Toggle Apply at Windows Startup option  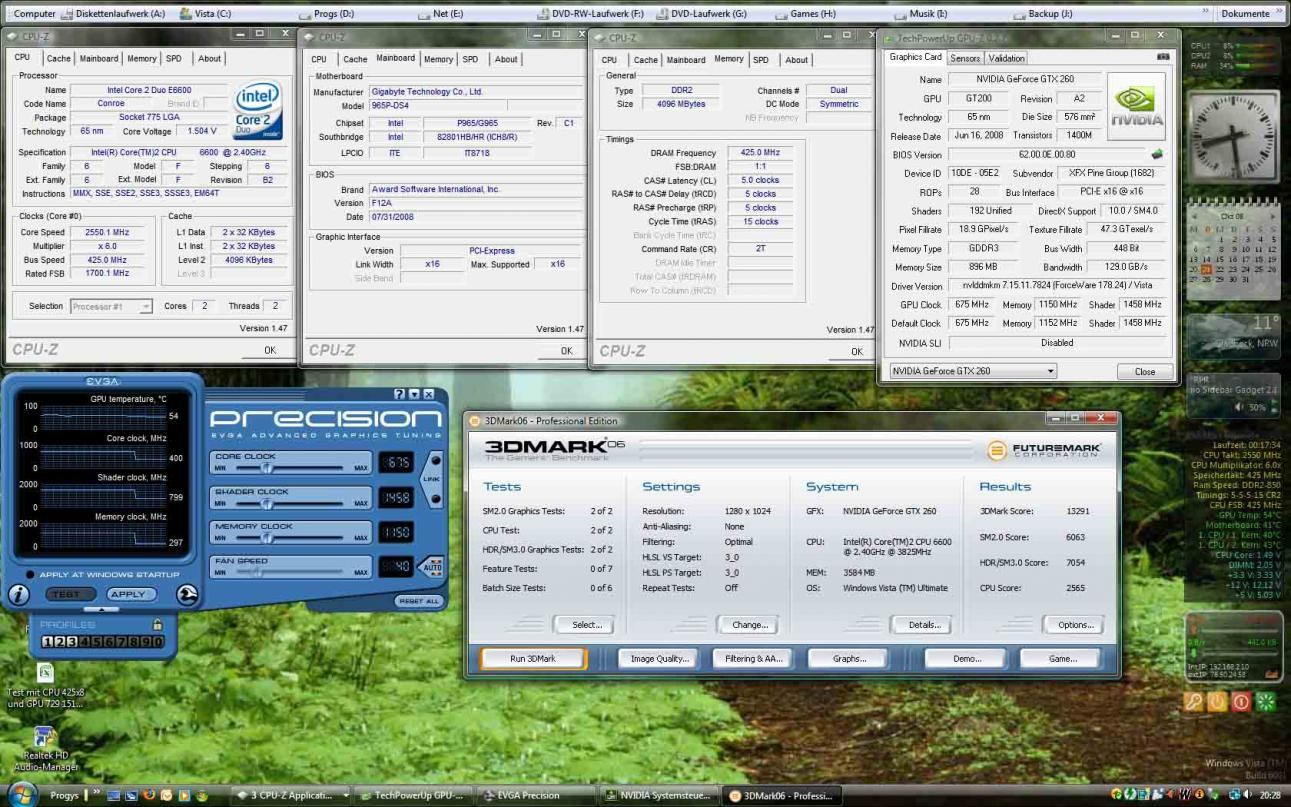[x=32, y=575]
